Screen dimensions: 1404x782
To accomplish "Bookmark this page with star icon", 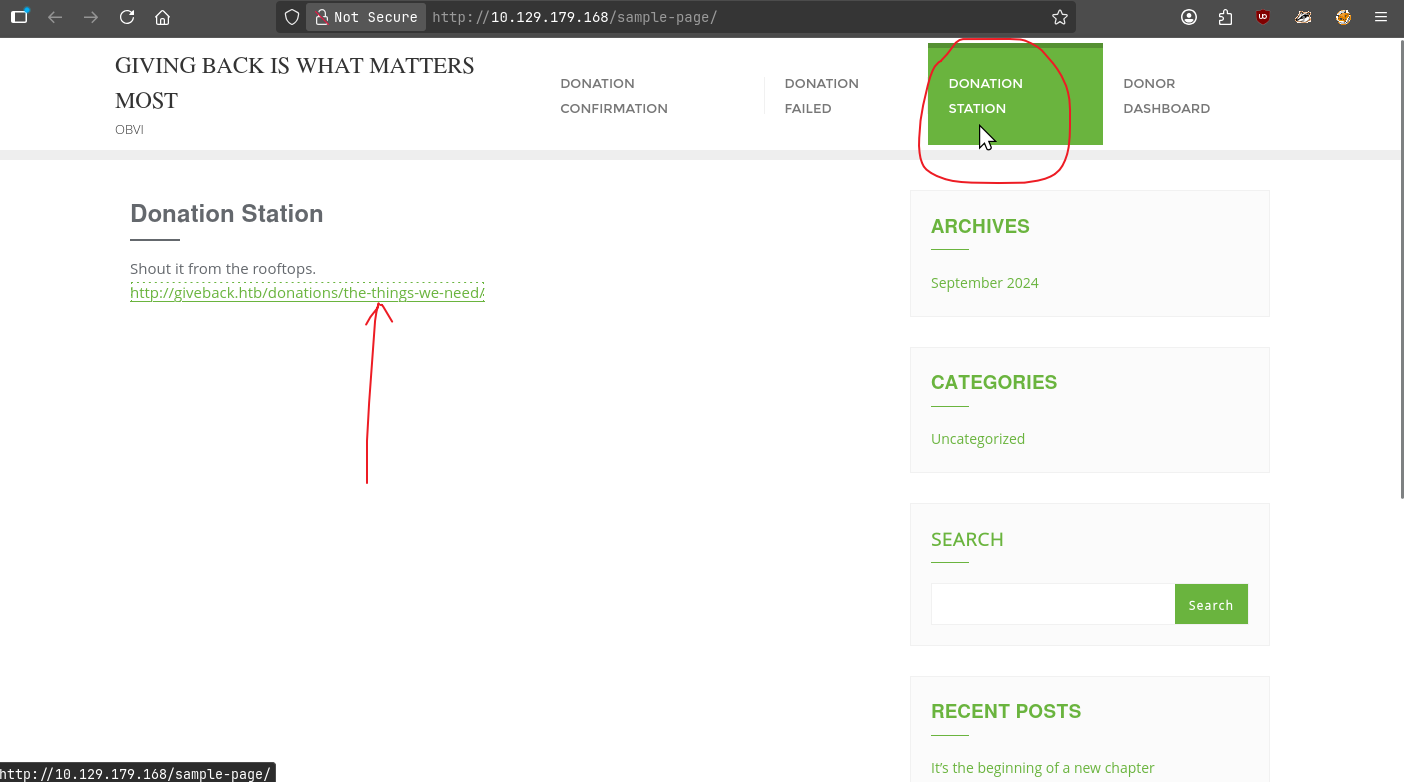I will (1060, 17).
